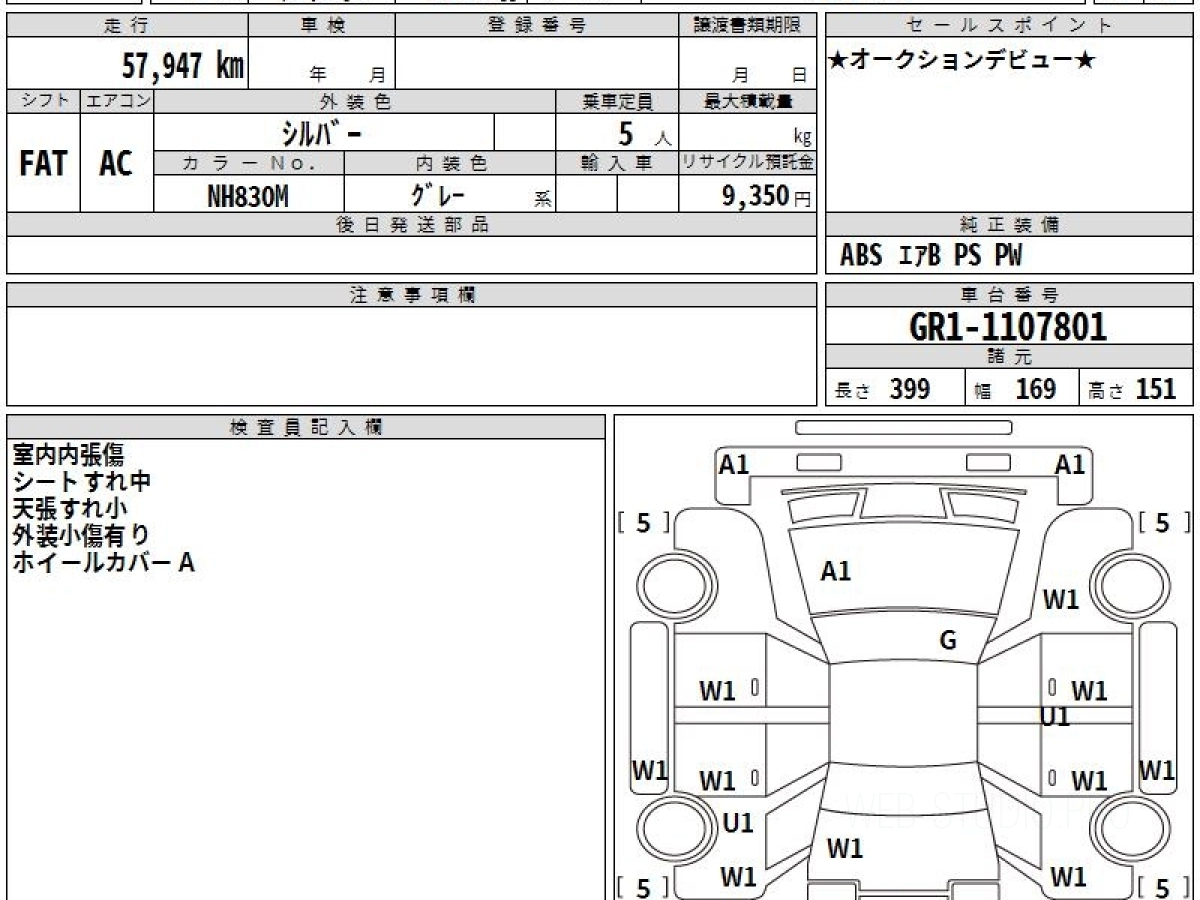Select the 検査員記入欄 header bar
This screenshot has height=900, width=1200.
click(x=306, y=427)
